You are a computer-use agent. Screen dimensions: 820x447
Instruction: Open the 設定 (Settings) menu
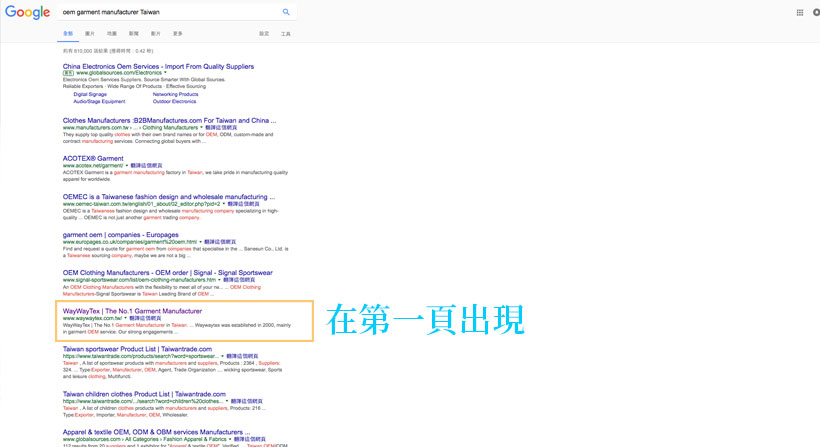click(x=264, y=33)
